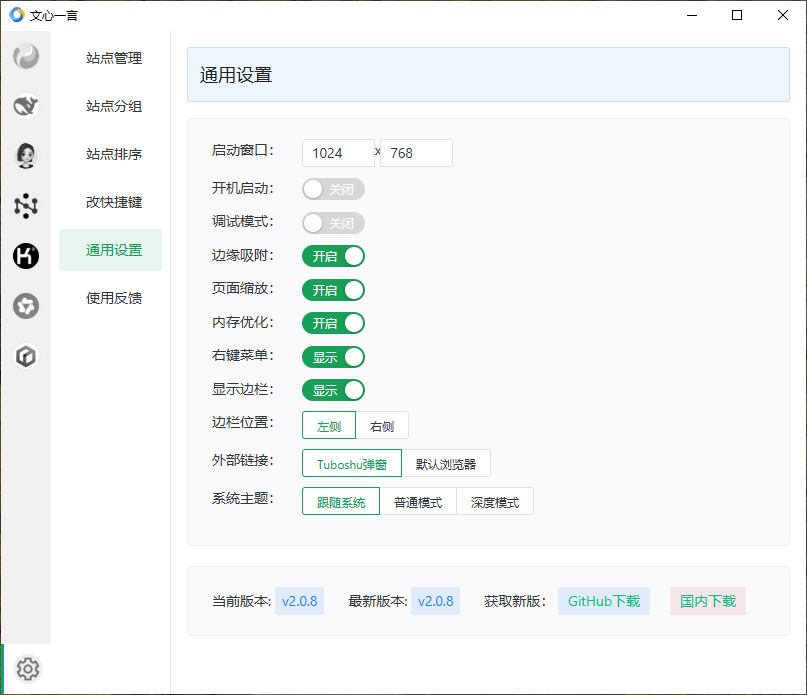
Task: Set theme to 深度模式
Action: point(495,501)
